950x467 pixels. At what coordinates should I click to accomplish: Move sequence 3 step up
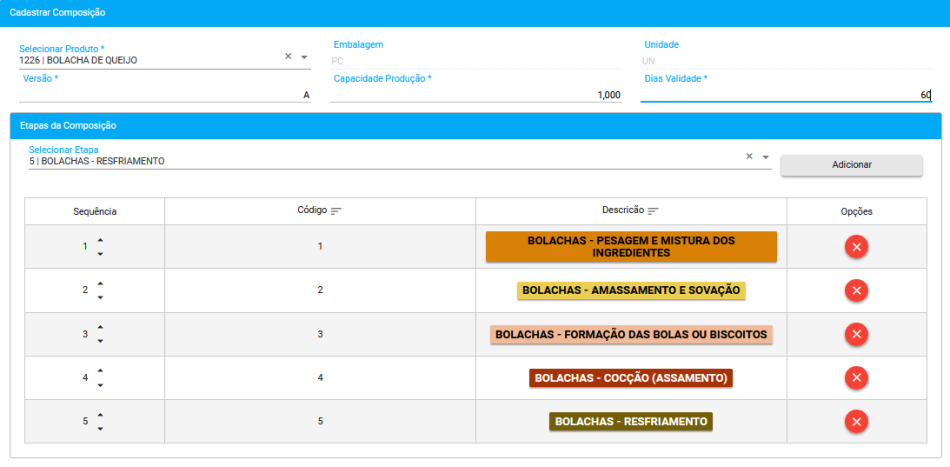pos(100,327)
